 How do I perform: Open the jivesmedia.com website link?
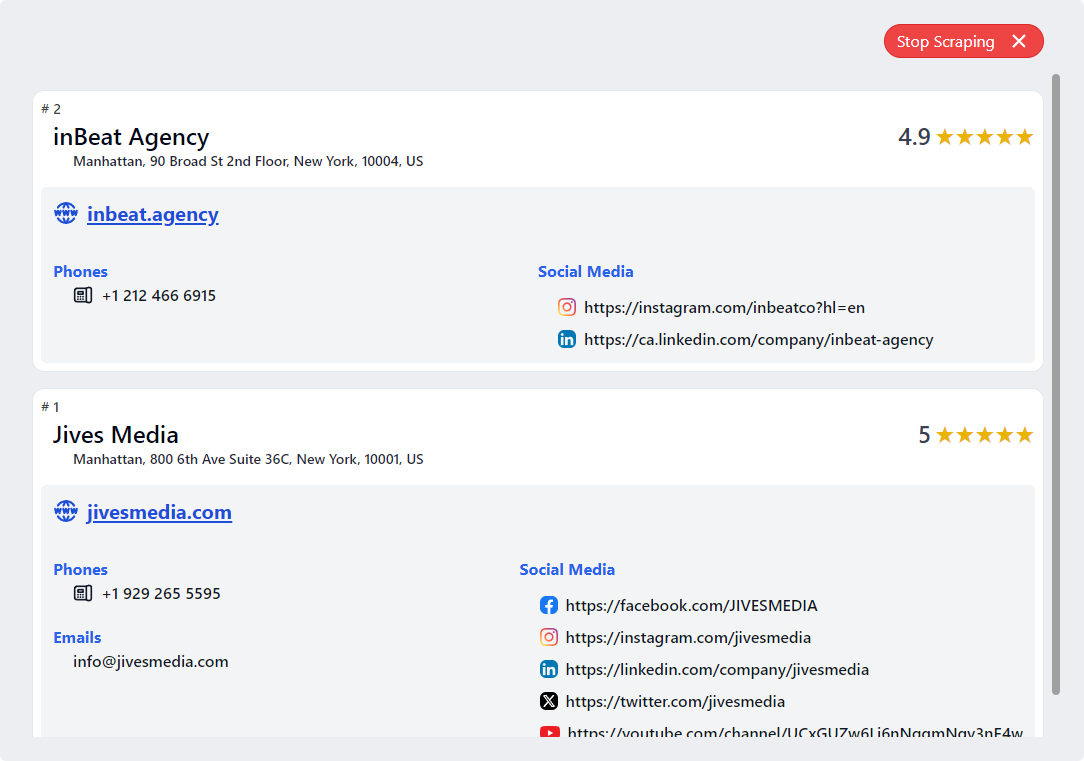[159, 512]
